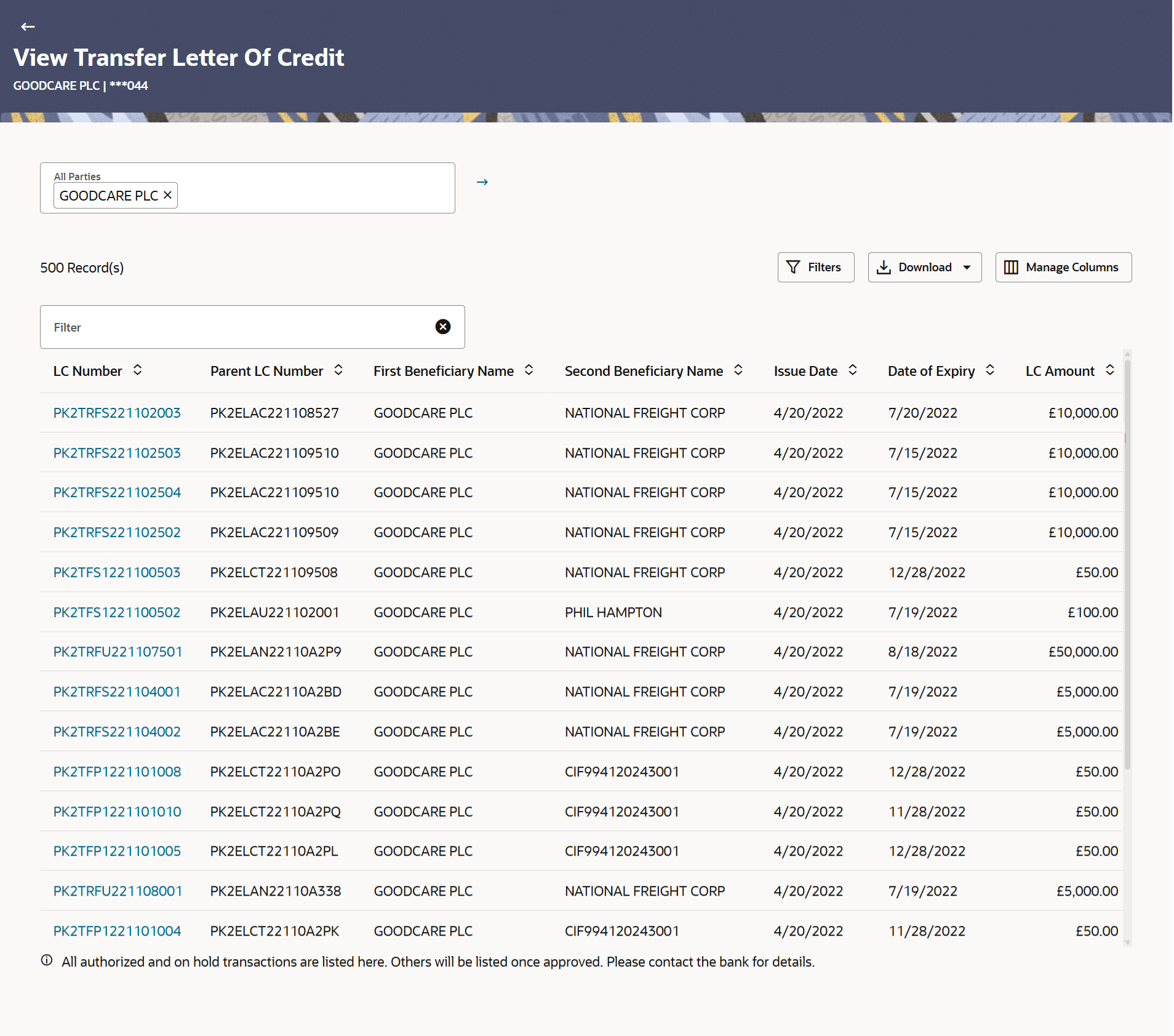
Task: Click the download icon in Download button
Action: [884, 267]
